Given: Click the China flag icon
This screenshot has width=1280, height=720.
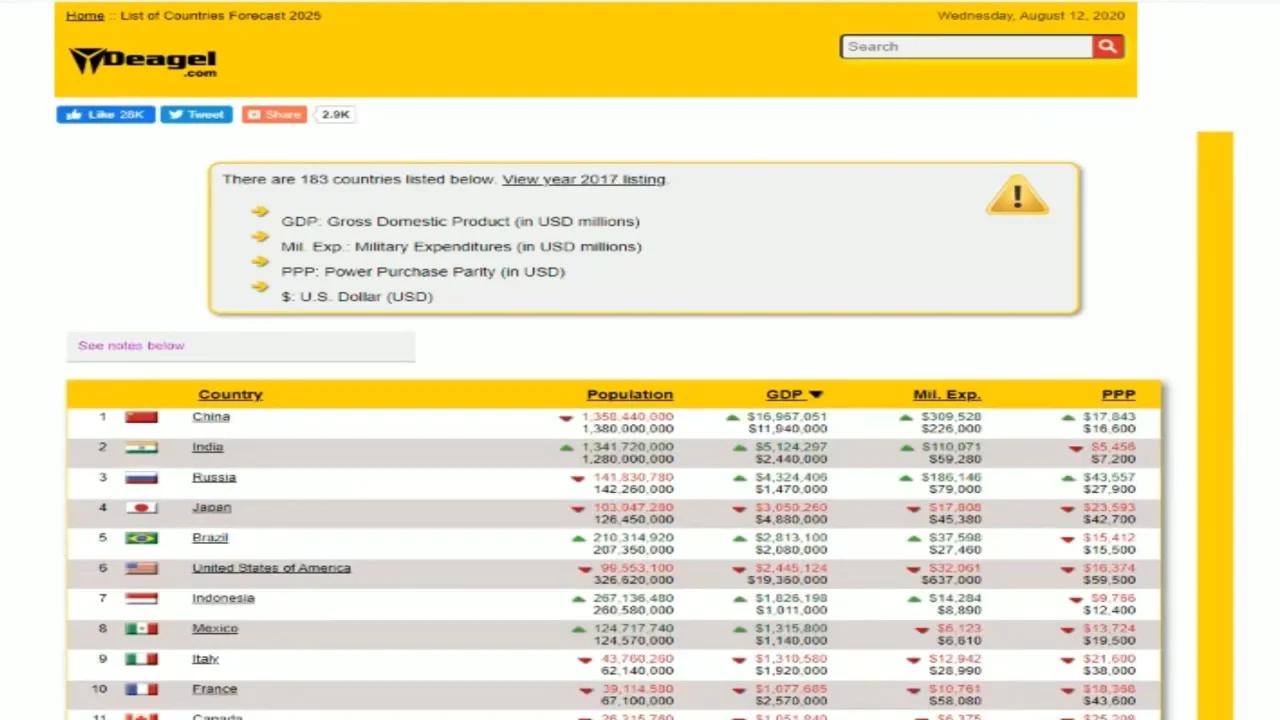Looking at the screenshot, I should point(141,417).
